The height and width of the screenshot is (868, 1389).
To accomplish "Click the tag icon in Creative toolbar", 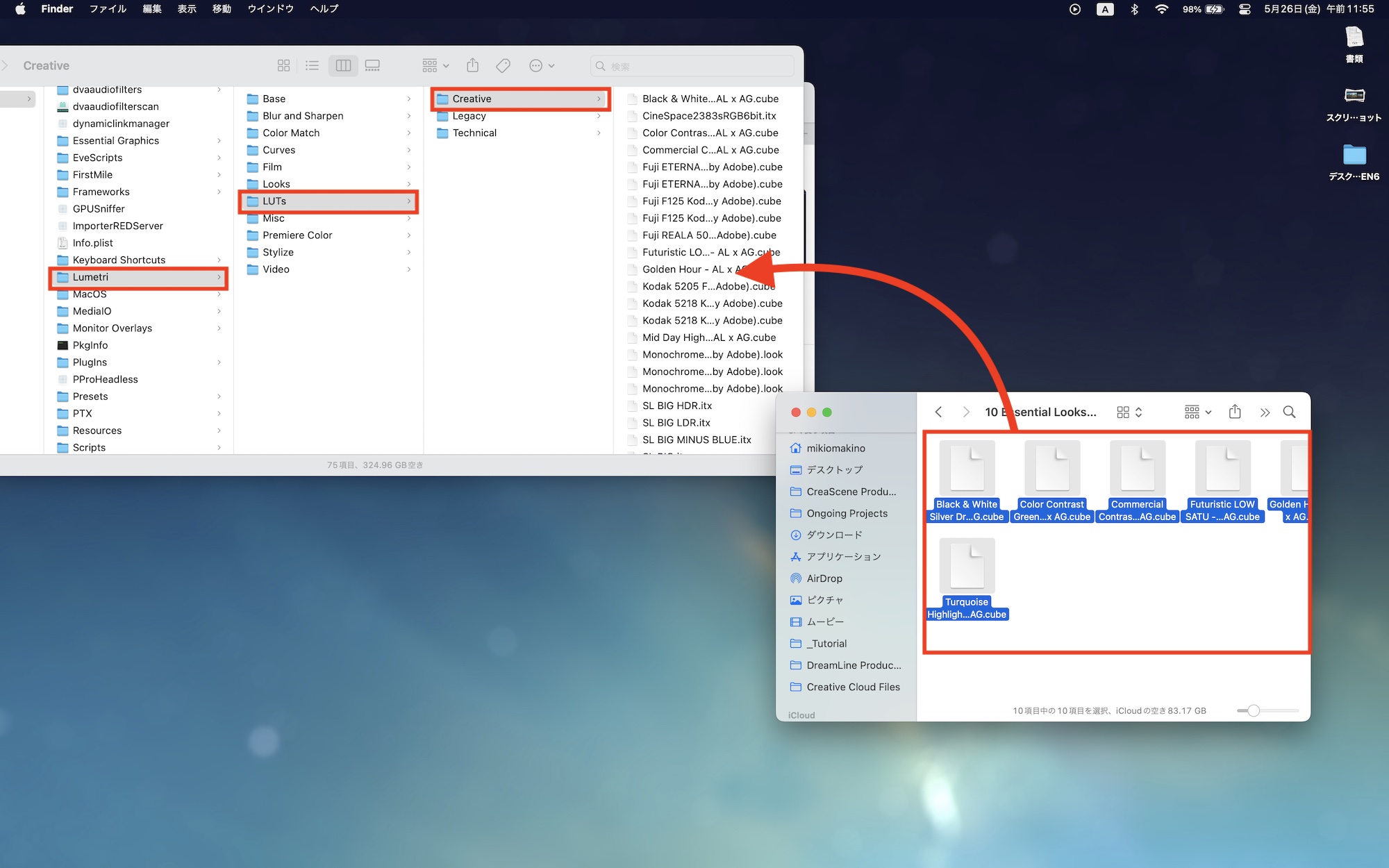I will 504,65.
